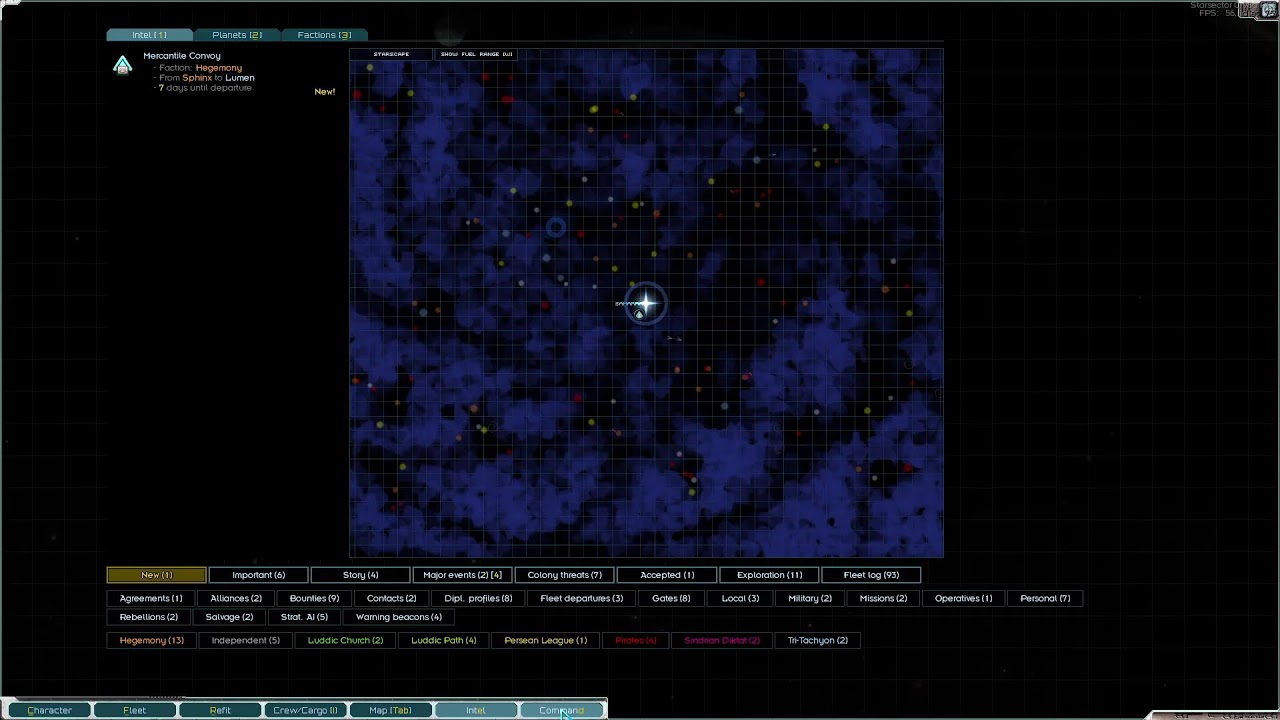Click the Hegemony faction name in the convoy entry
The image size is (1280, 720).
click(219, 67)
